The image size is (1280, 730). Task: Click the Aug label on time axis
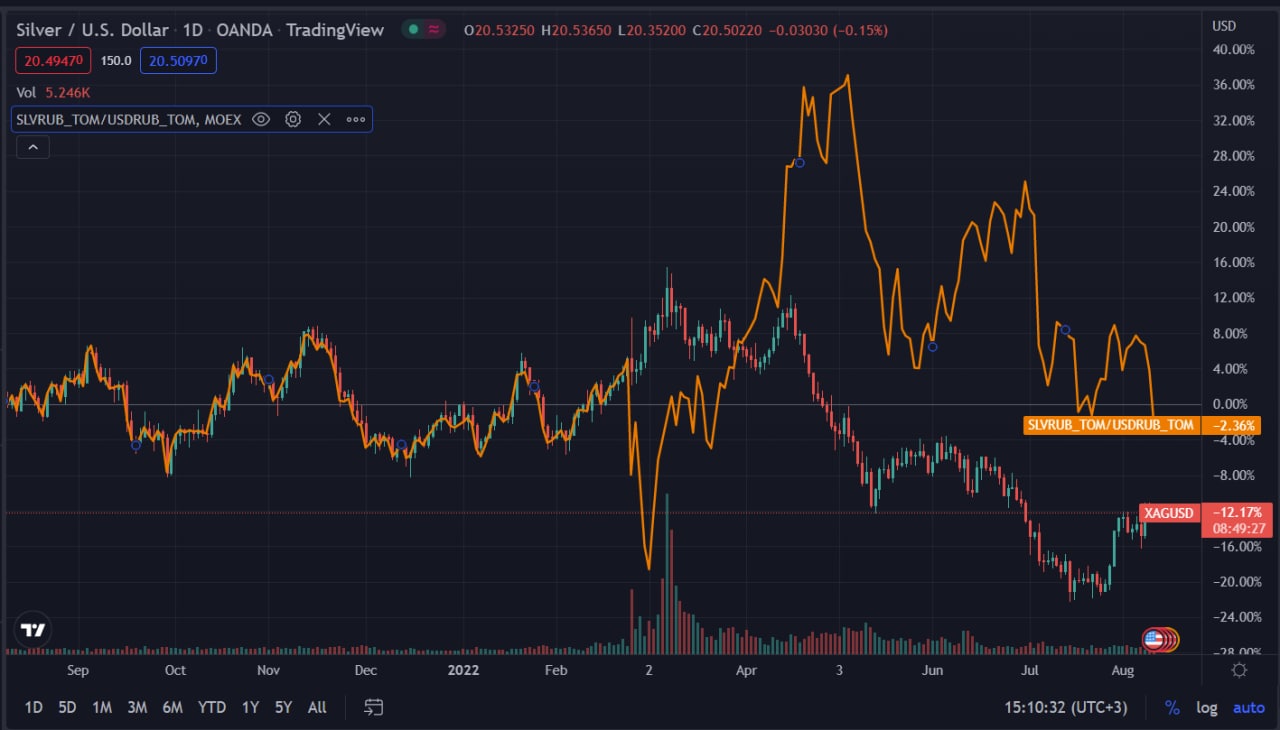(1123, 670)
